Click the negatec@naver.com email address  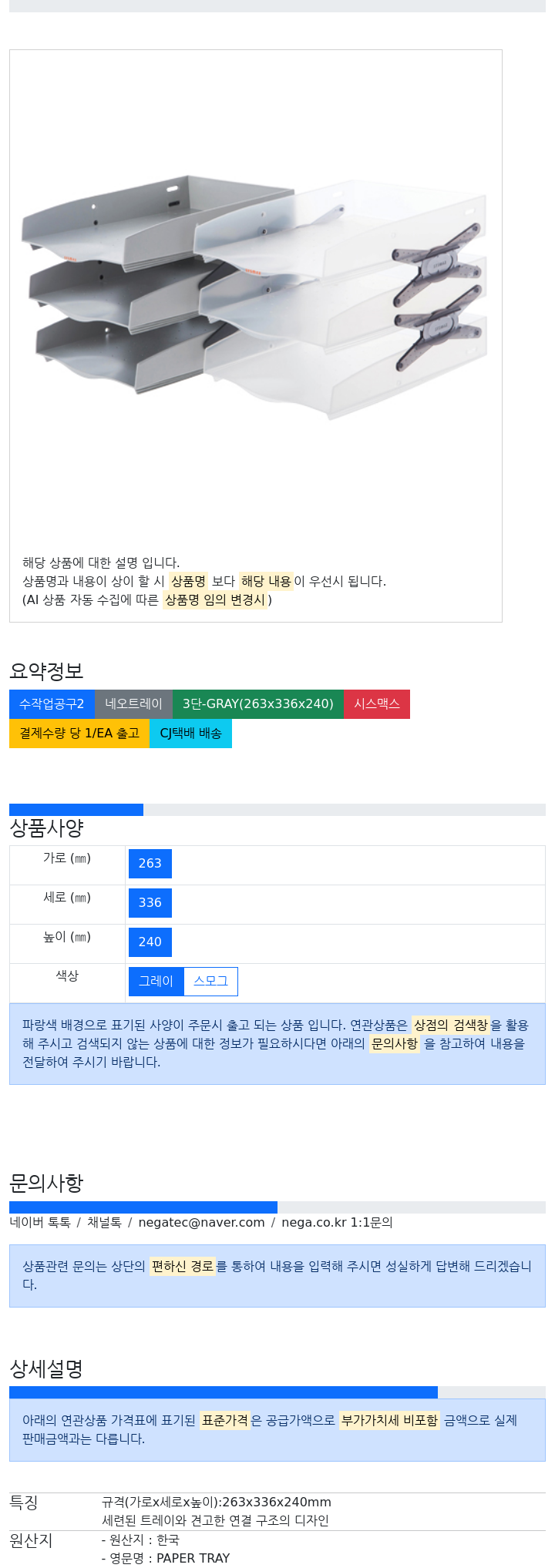[201, 1223]
